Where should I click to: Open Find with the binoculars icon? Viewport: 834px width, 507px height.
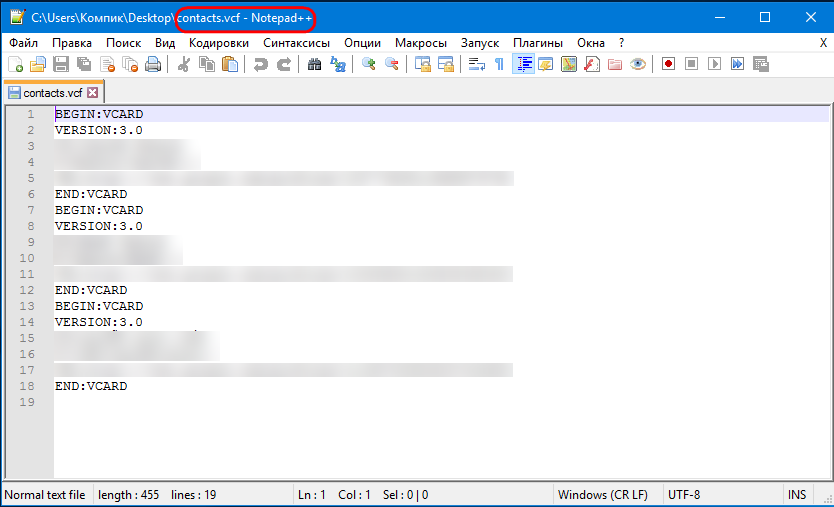coord(314,64)
